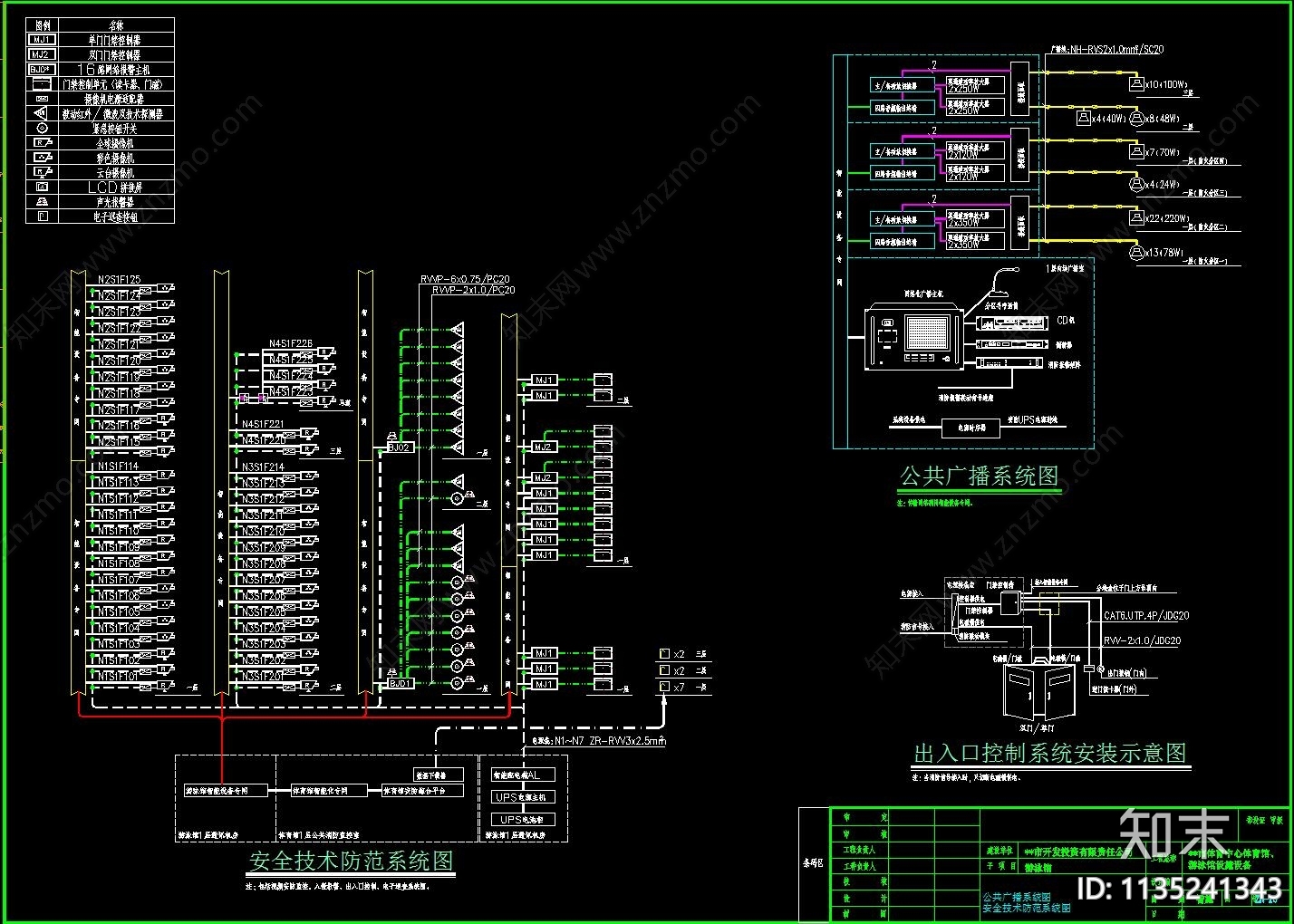
Task: Select the triangular detector symbol in legend
Action: (x=42, y=113)
